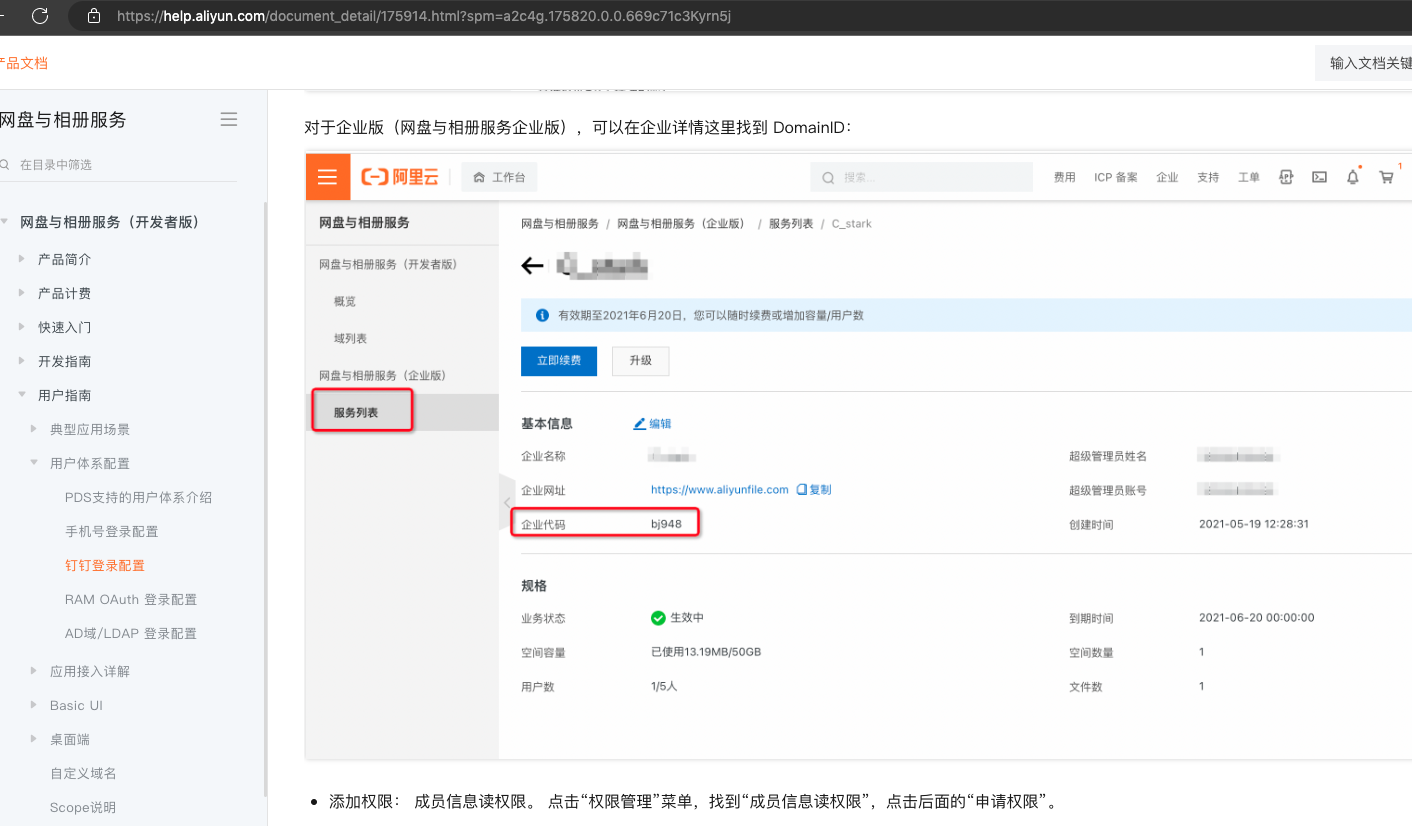Open the 工单 menu in the console header

pos(1249,177)
